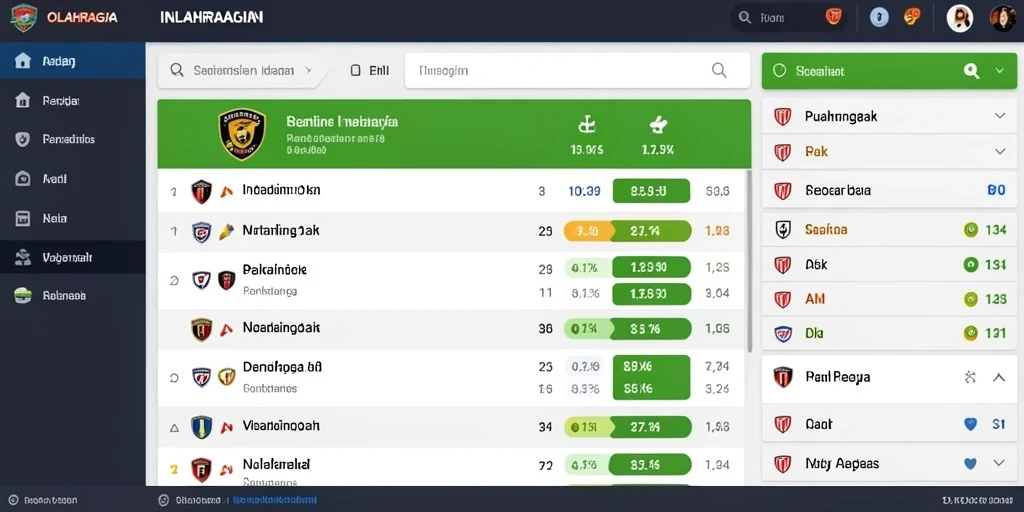Click the green Soealiat search icon

[971, 71]
